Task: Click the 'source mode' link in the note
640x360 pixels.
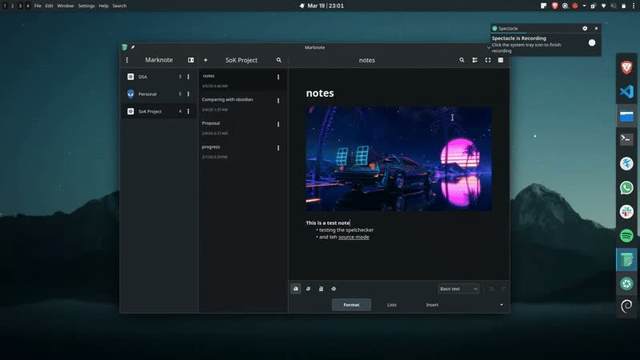Action: click(353, 237)
